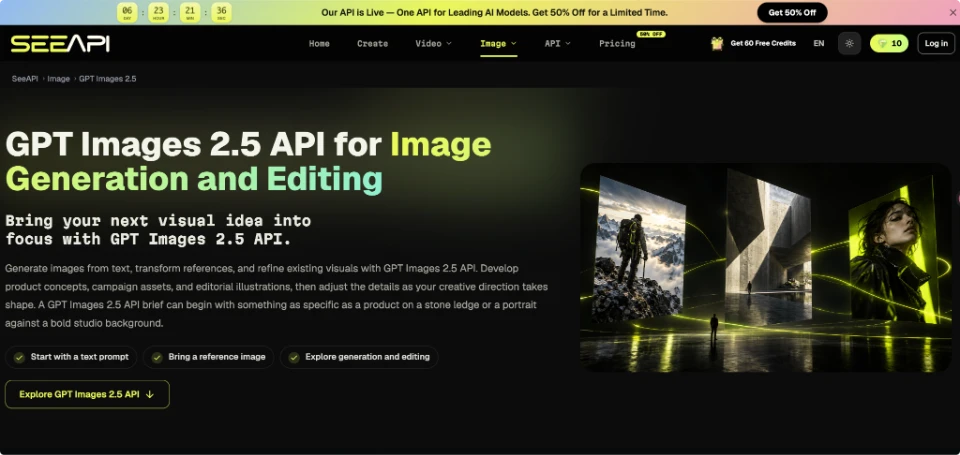Image resolution: width=960 pixels, height=455 pixels.
Task: Toggle the light/dark theme sun icon
Action: (x=849, y=43)
